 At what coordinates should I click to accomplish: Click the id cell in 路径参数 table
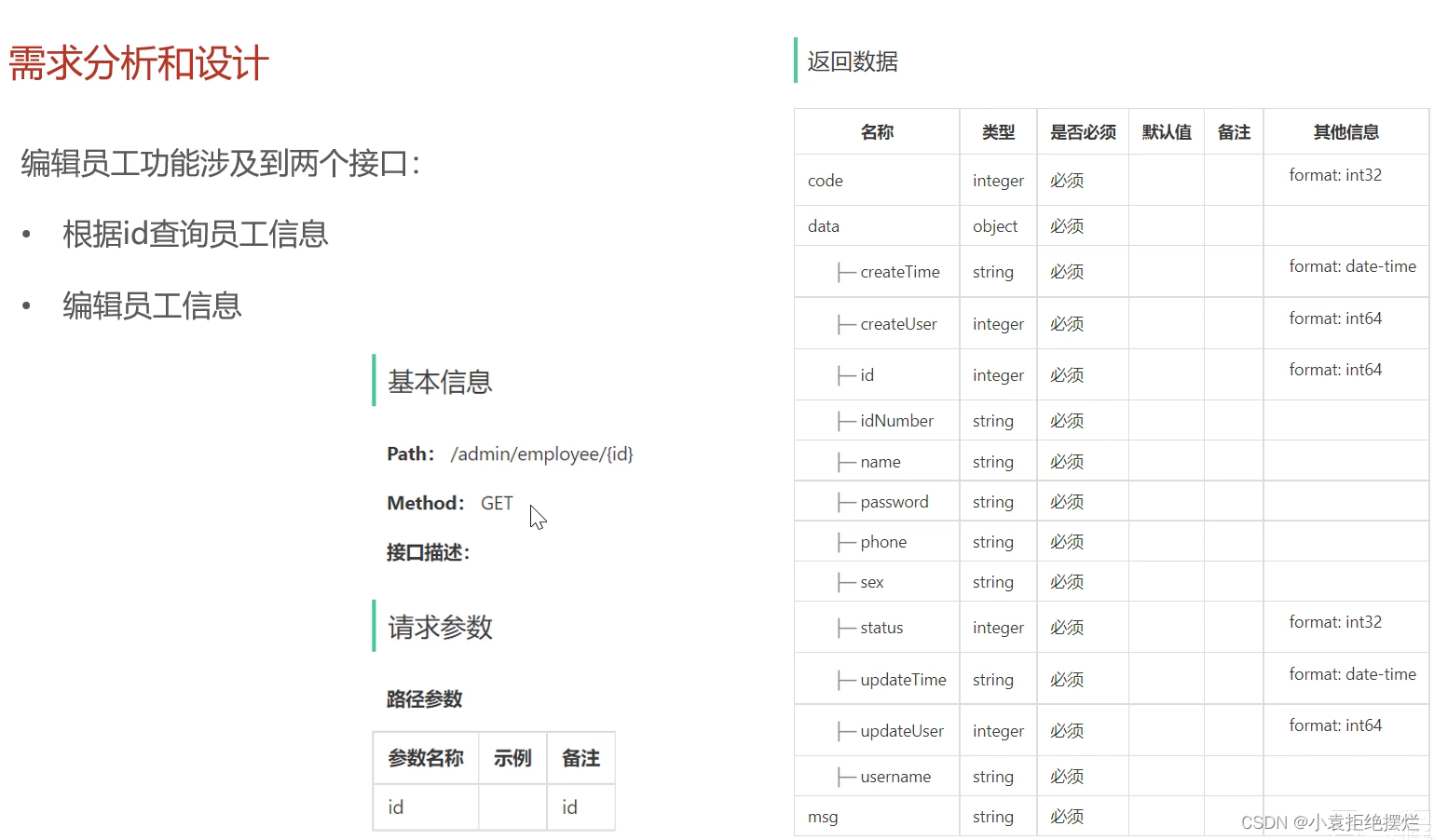395,806
